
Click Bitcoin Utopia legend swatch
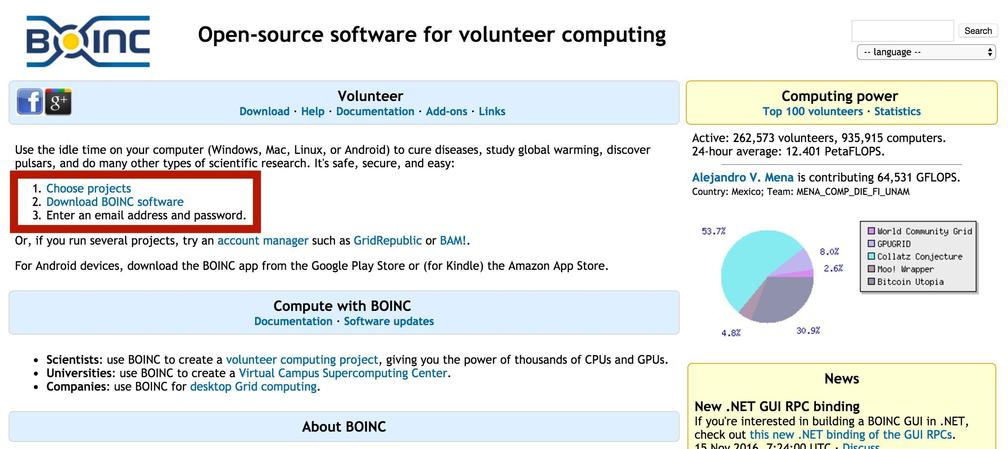click(x=871, y=282)
